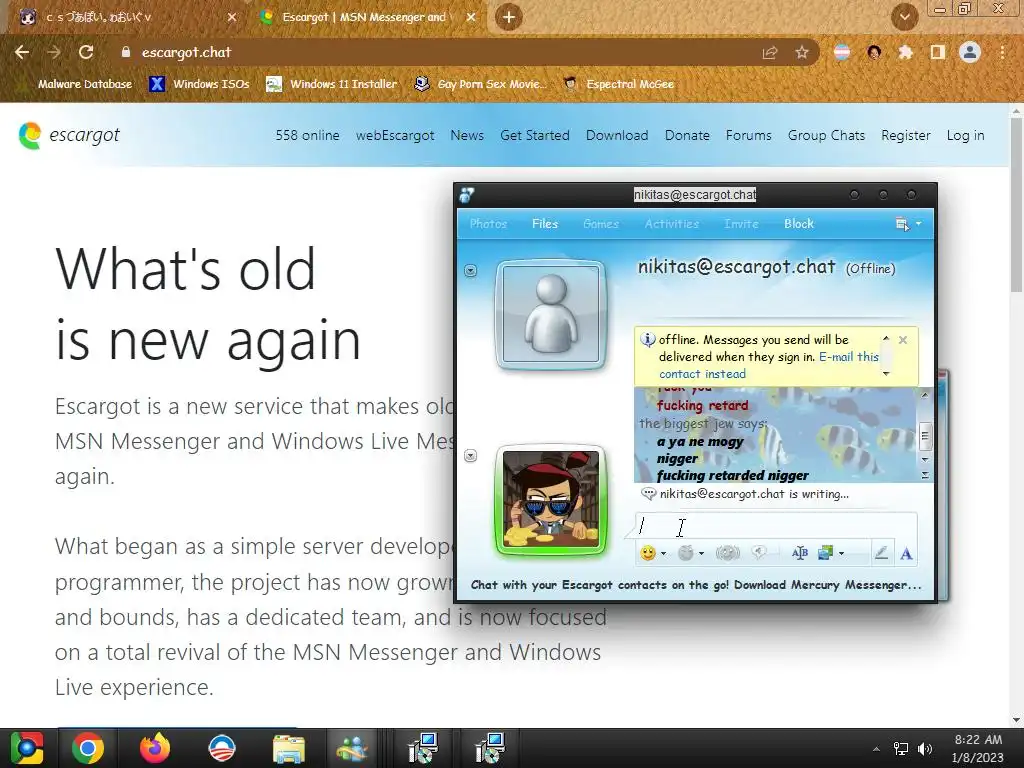Open Games in the messenger toolbar
1024x768 pixels.
click(x=600, y=223)
